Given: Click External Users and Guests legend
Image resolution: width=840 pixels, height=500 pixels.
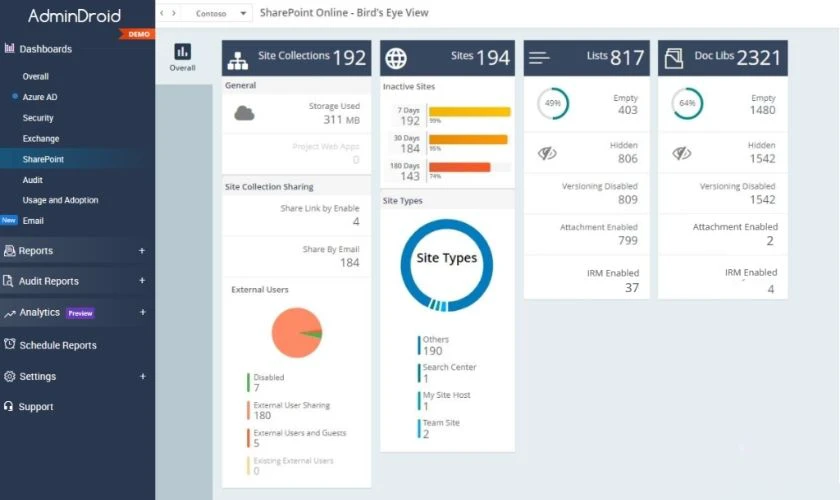Looking at the screenshot, I should point(299,438).
